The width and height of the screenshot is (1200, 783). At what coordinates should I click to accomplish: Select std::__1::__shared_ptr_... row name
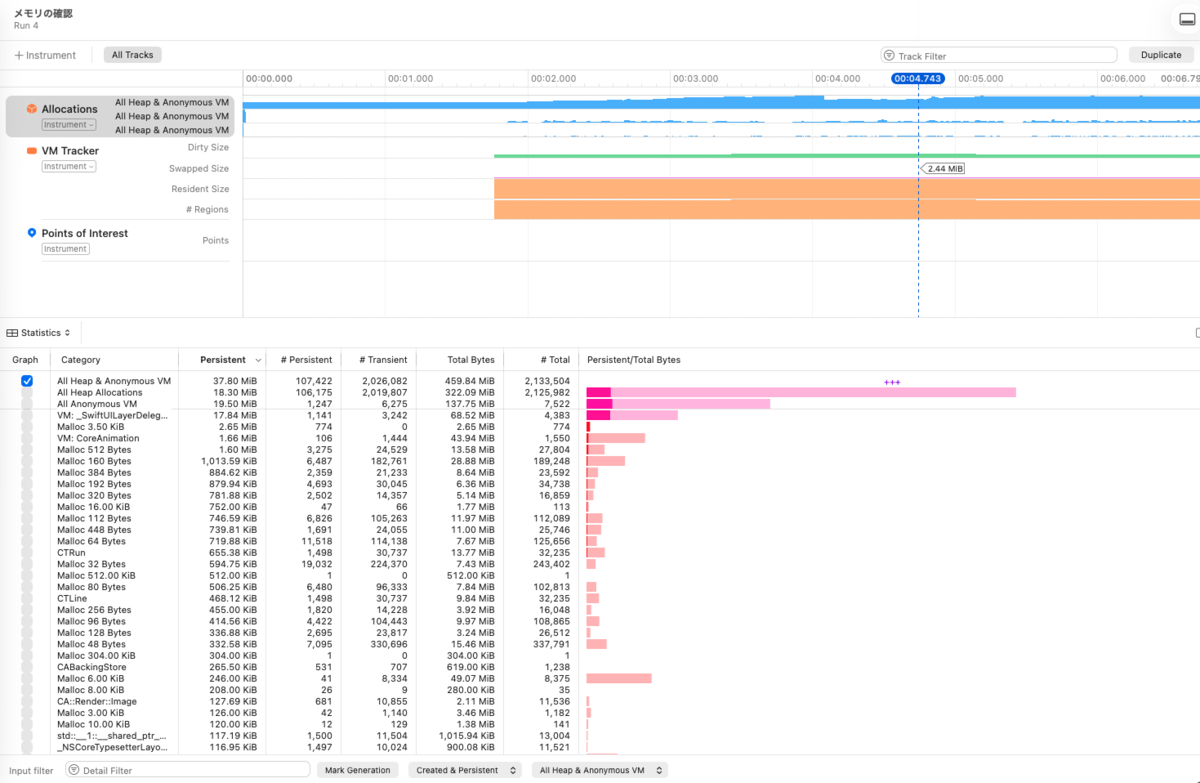coord(112,736)
